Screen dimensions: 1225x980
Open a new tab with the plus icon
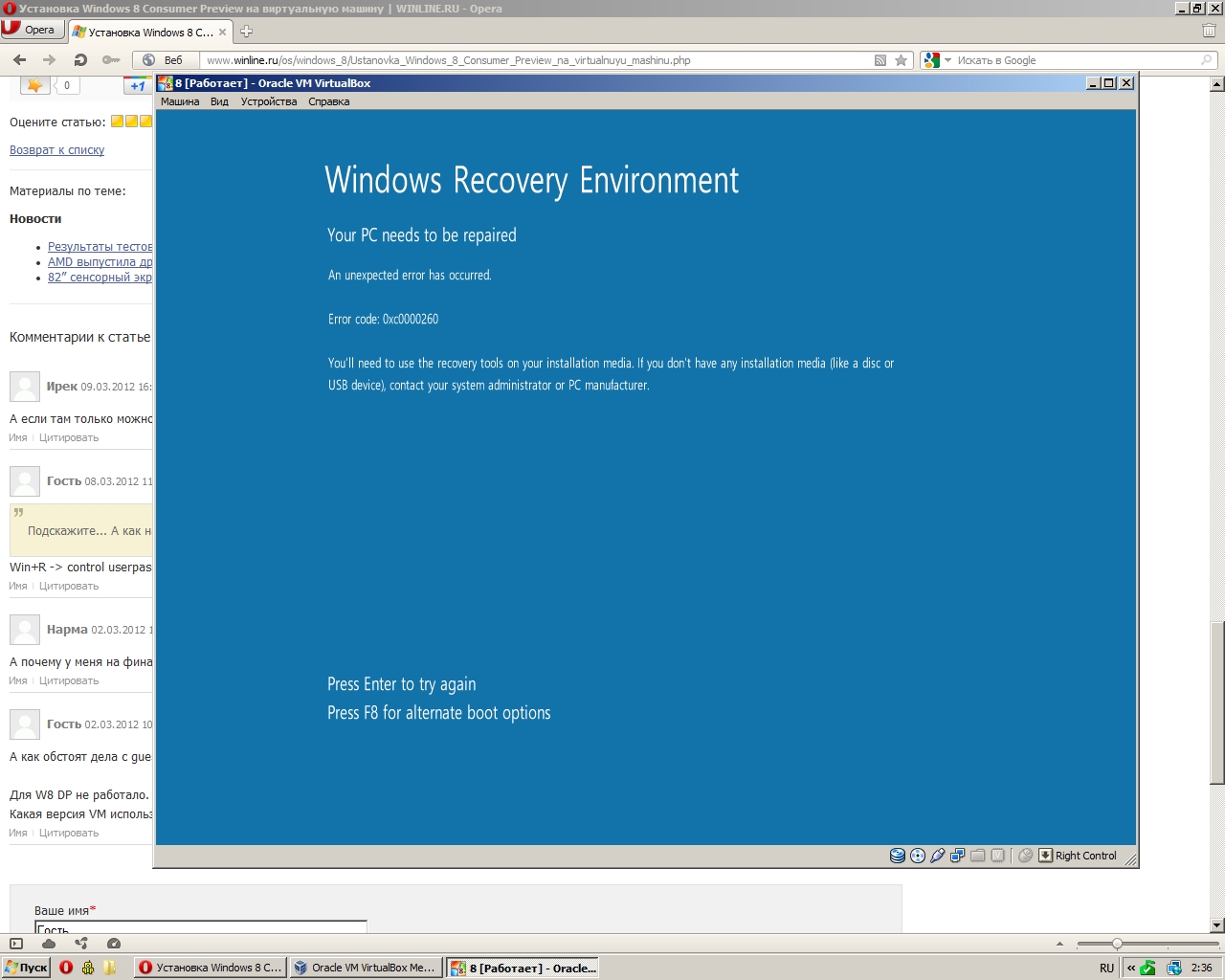click(246, 32)
